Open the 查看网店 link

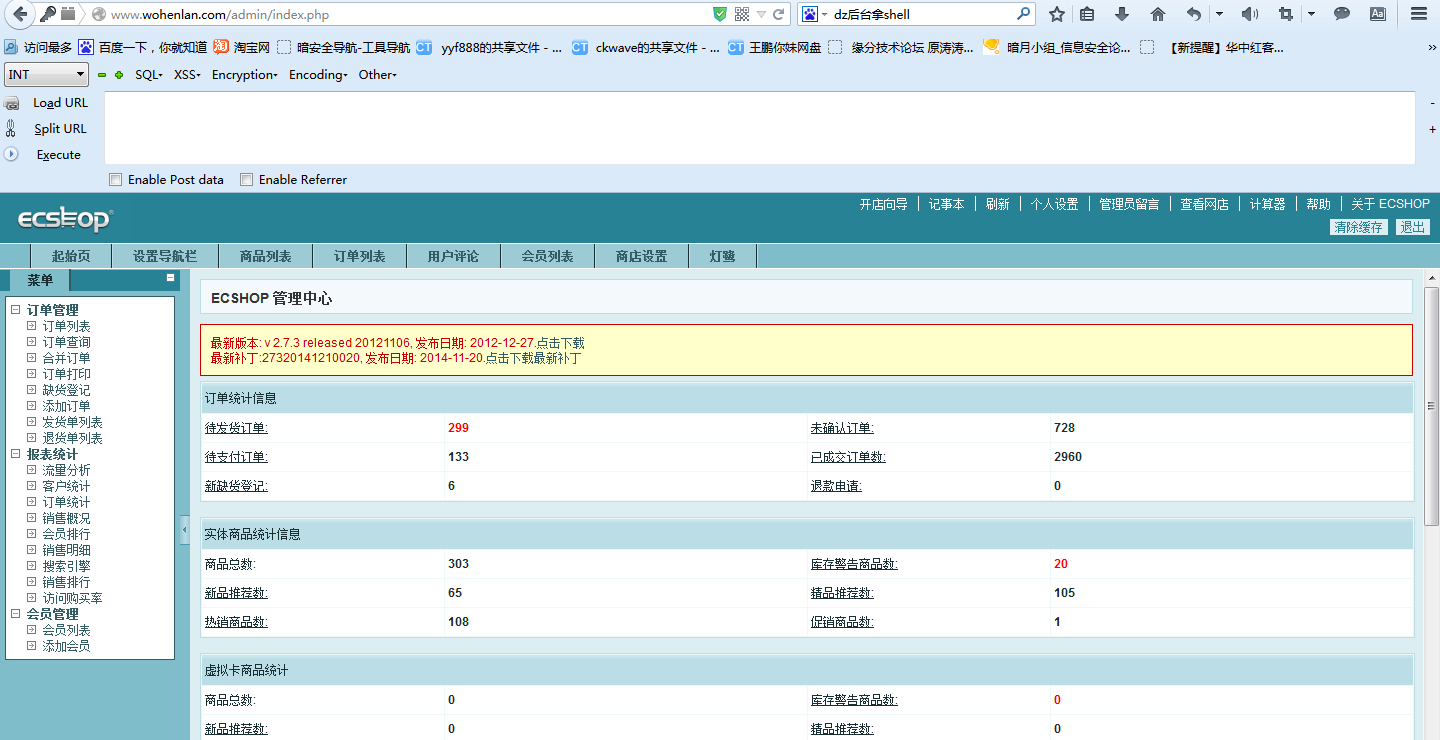click(1205, 204)
